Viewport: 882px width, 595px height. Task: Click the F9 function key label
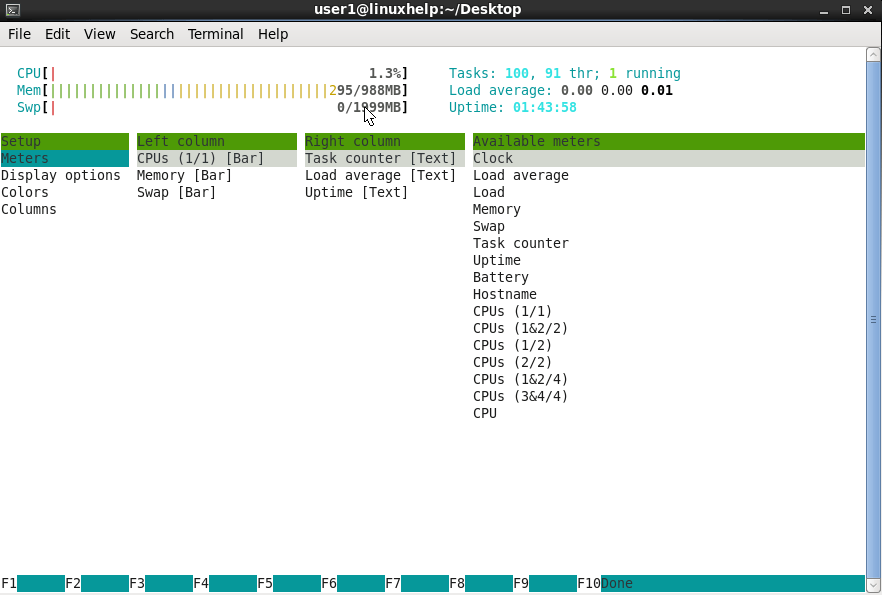pos(521,583)
